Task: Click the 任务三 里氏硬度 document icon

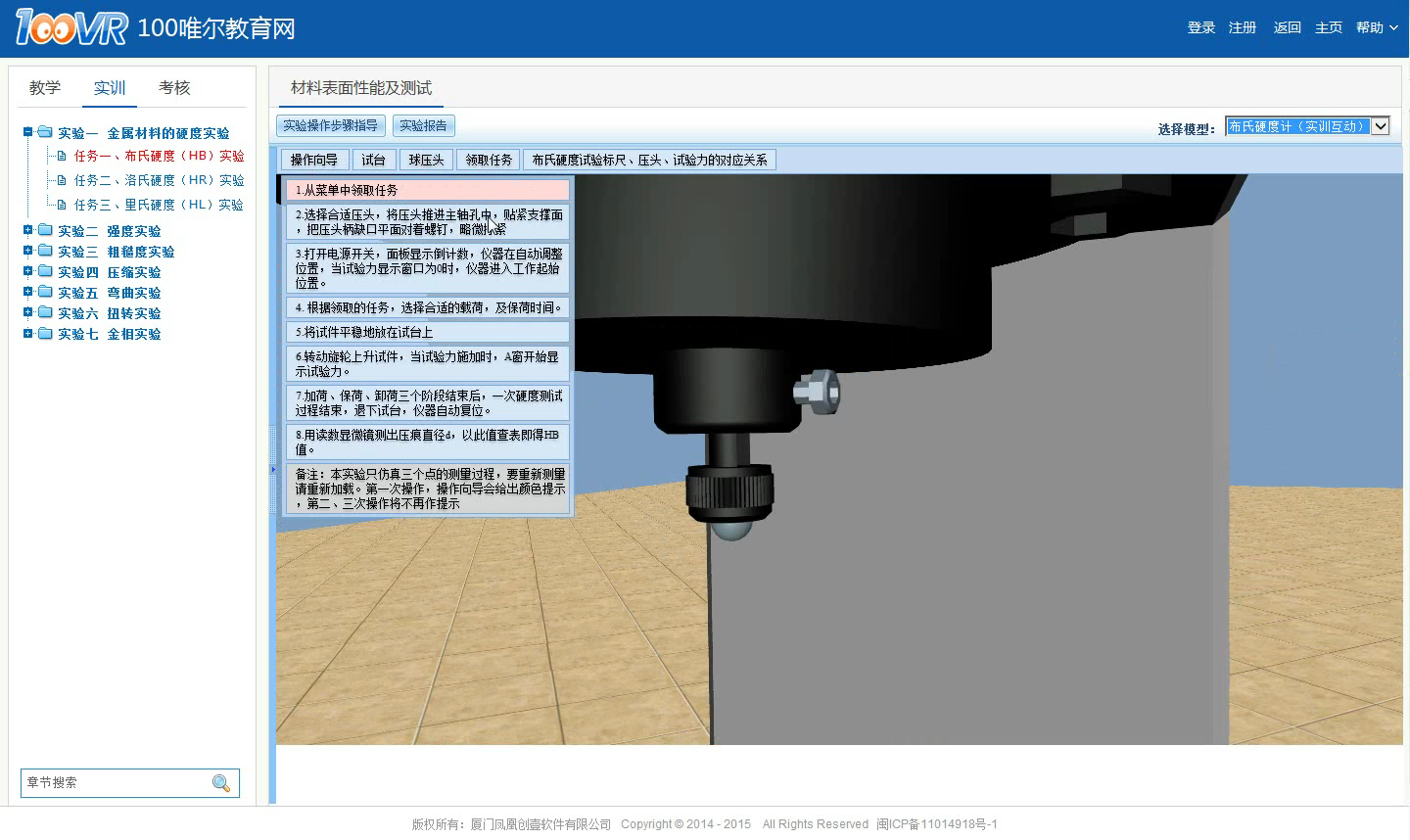Action: (x=62, y=205)
